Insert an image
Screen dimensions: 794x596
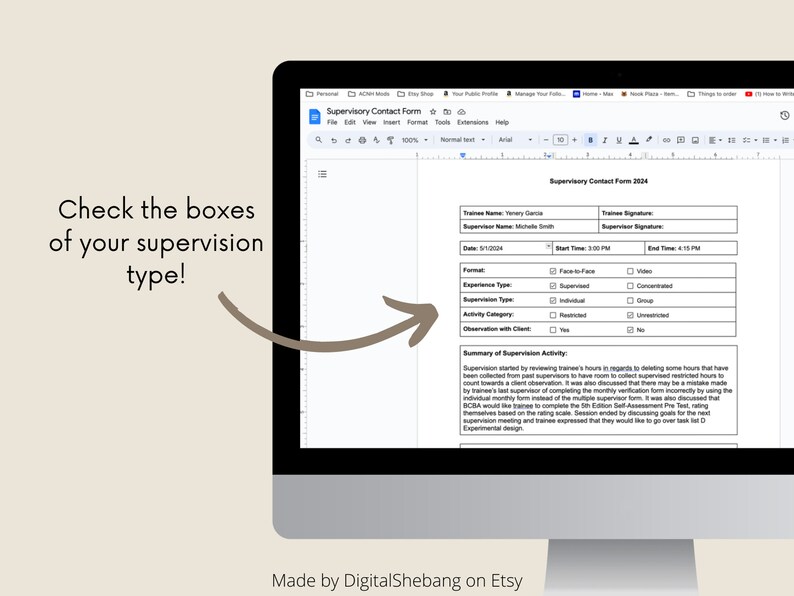(x=695, y=140)
